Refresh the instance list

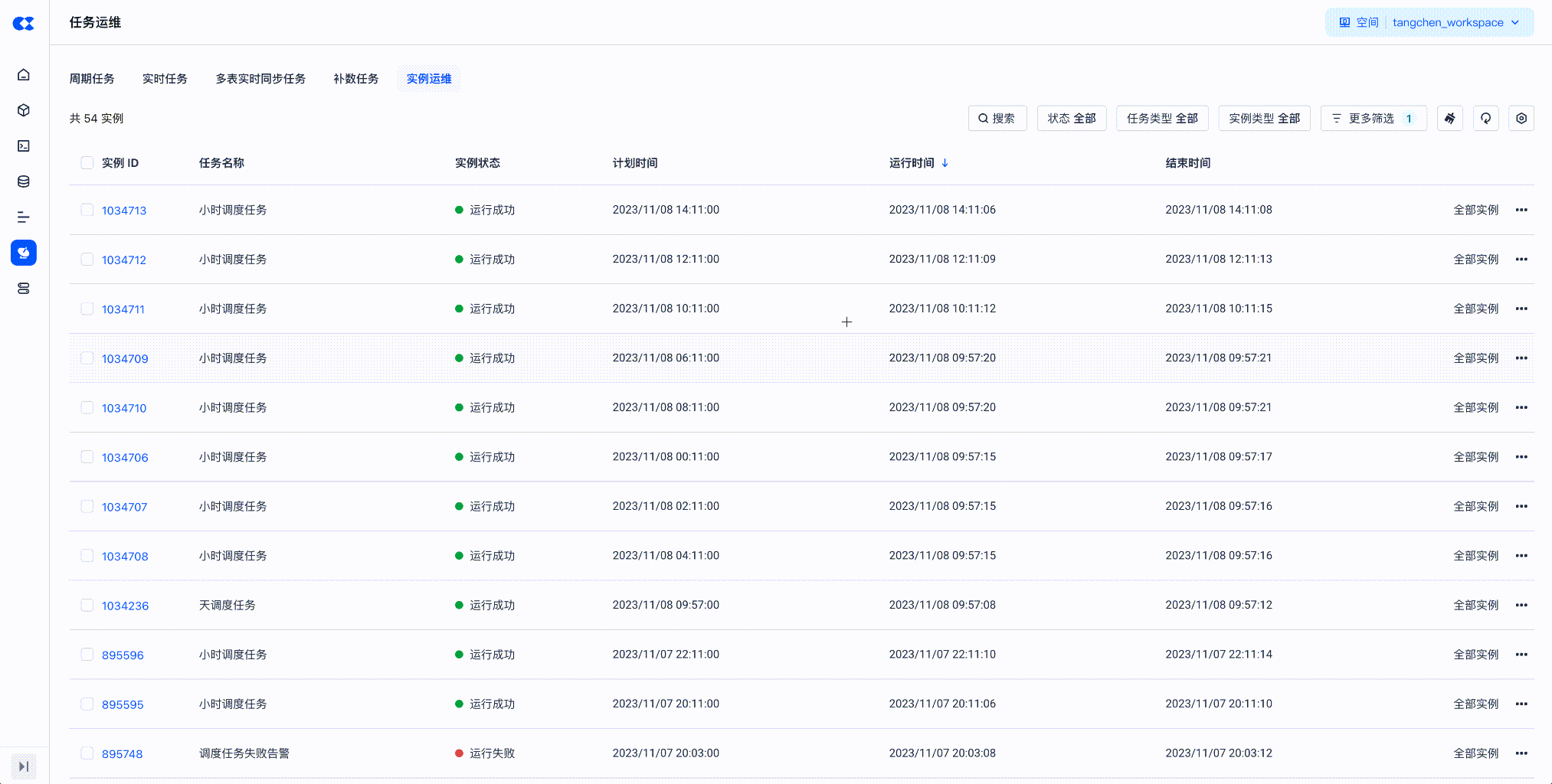1485,119
